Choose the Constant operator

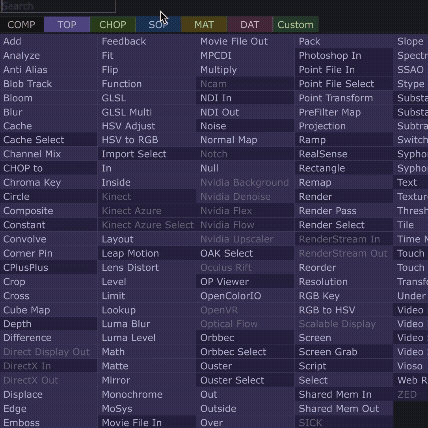(x=49, y=225)
